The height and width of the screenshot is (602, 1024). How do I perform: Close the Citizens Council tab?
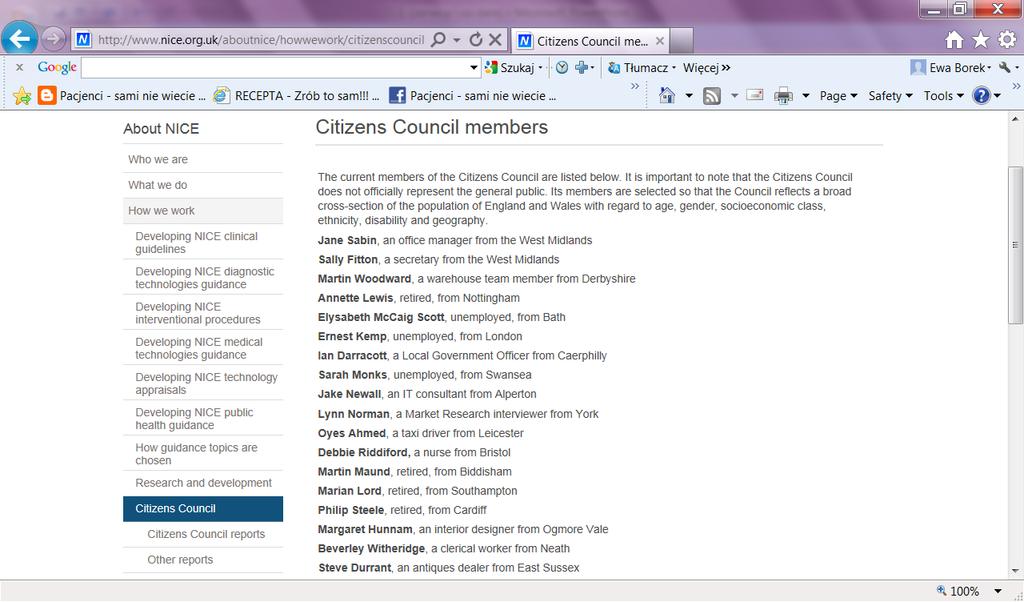(x=660, y=41)
